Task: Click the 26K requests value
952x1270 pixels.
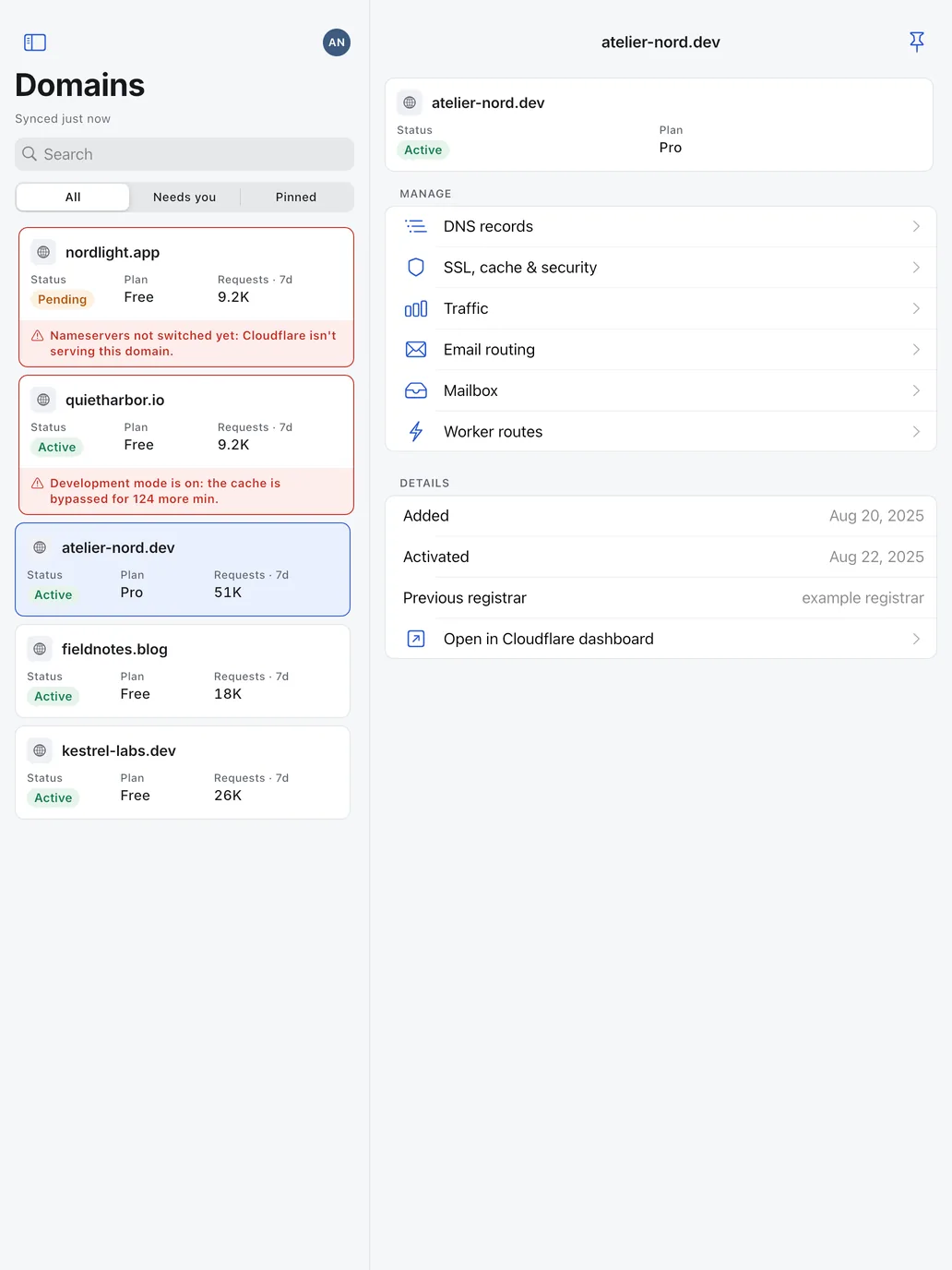Action: [228, 796]
